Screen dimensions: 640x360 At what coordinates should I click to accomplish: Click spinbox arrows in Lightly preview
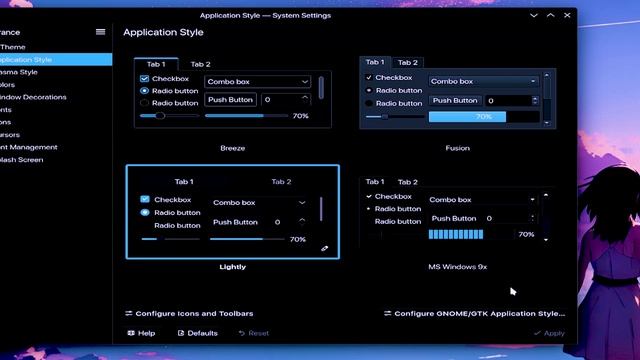[302, 222]
